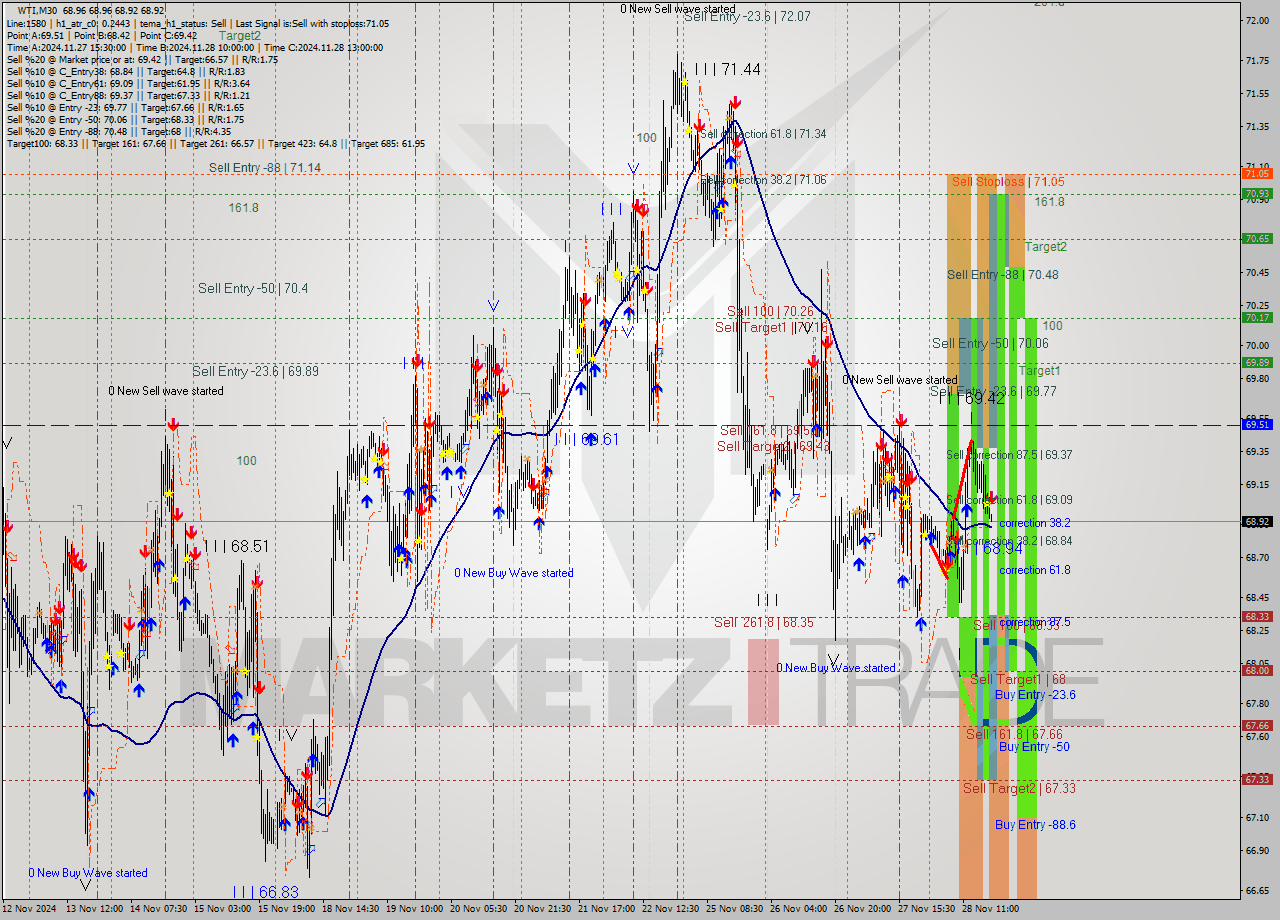This screenshot has width=1280, height=920.
Task: Click the 'Buy Entry -23.6' label
Action: [x=1035, y=694]
